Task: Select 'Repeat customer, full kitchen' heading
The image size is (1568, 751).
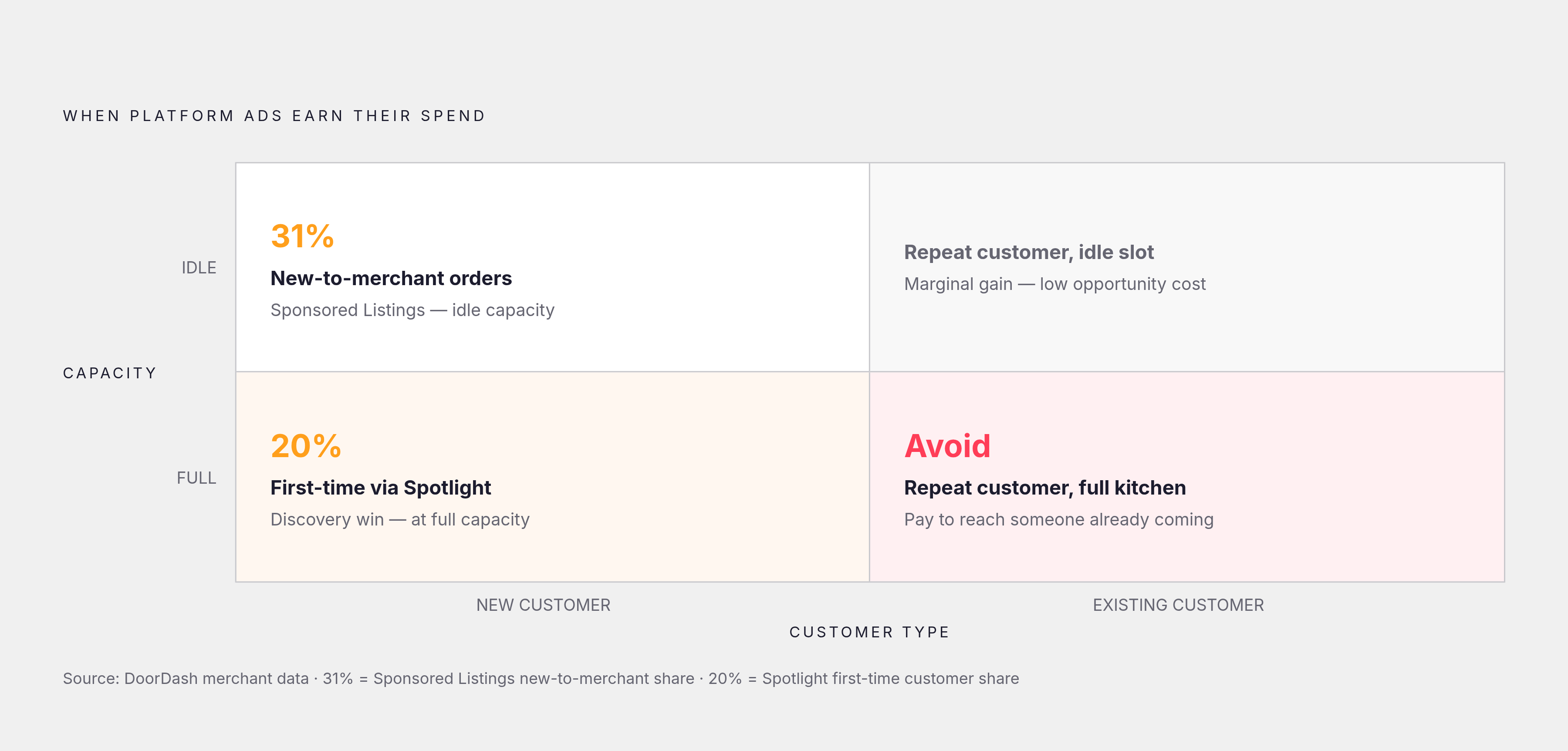Action: pos(1044,488)
